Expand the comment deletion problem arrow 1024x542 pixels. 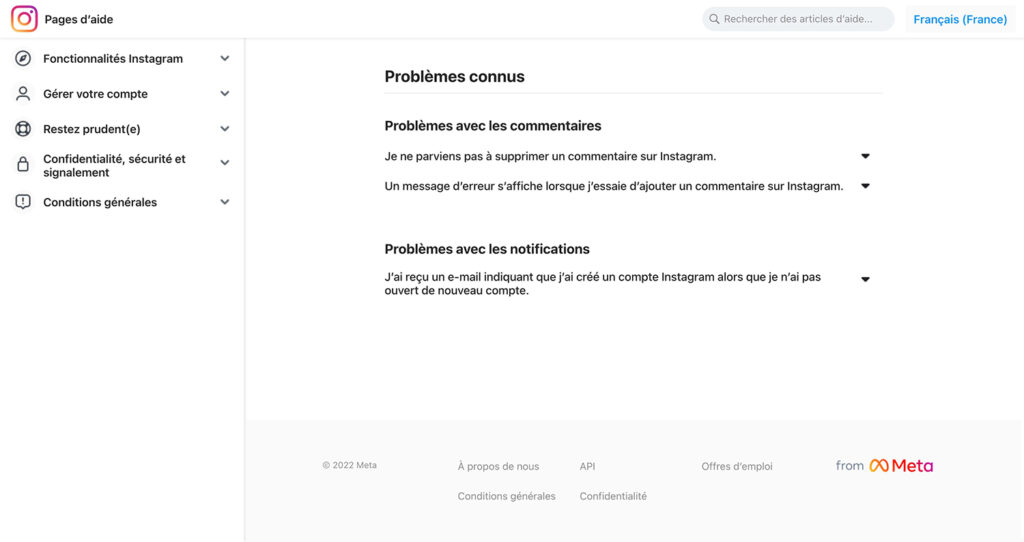[x=865, y=156]
